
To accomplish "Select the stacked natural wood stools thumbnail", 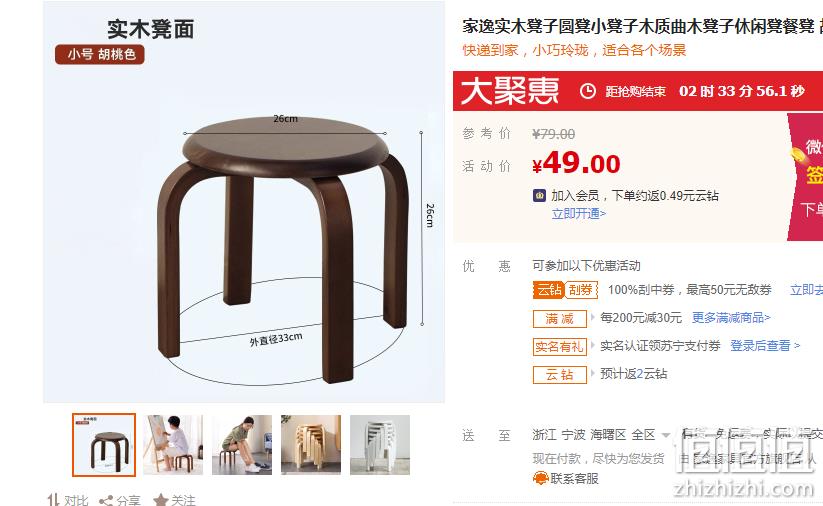I will 311,445.
